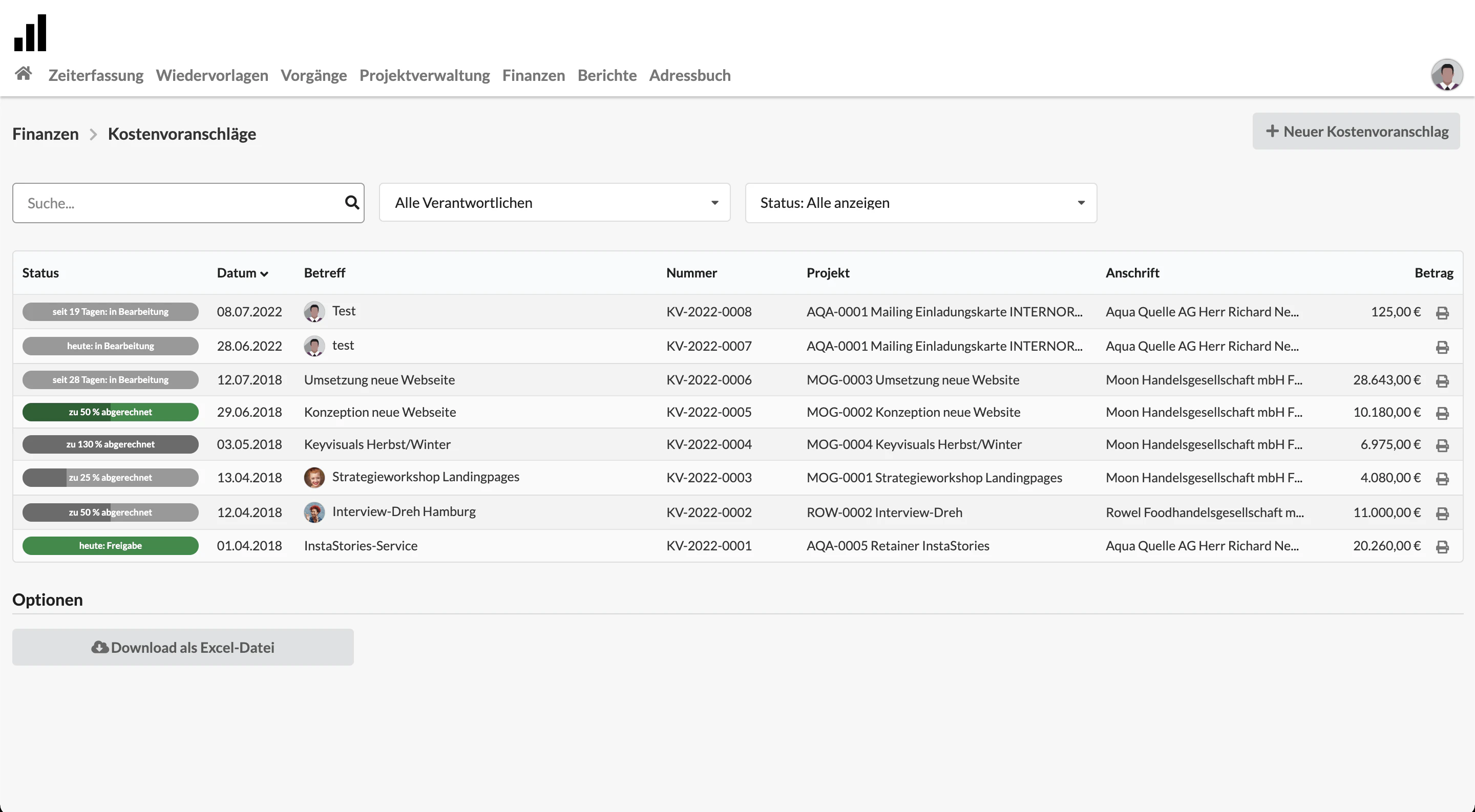Open the user profile avatar top right
Viewport: 1475px width, 812px height.
pyautogui.click(x=1446, y=74)
